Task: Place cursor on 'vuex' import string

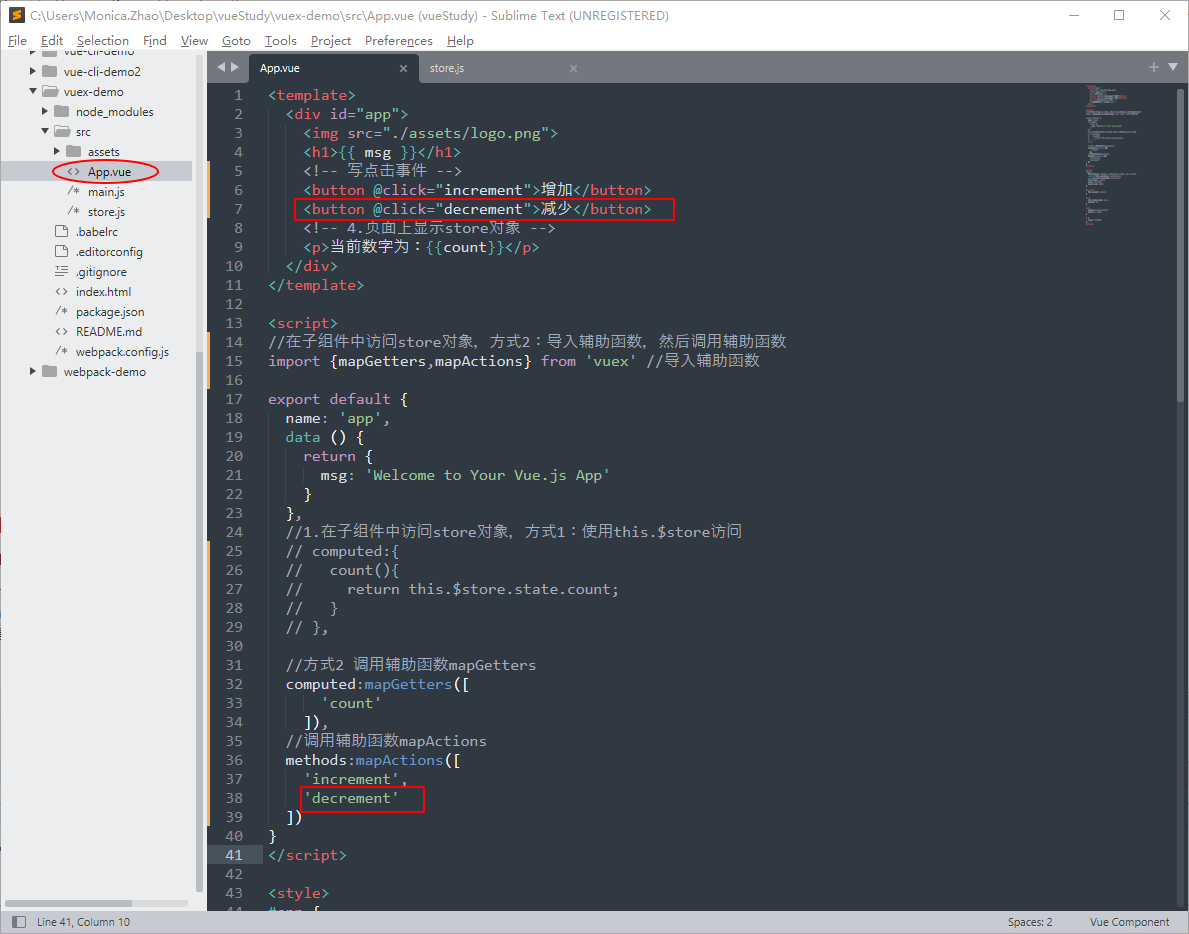Action: click(611, 361)
